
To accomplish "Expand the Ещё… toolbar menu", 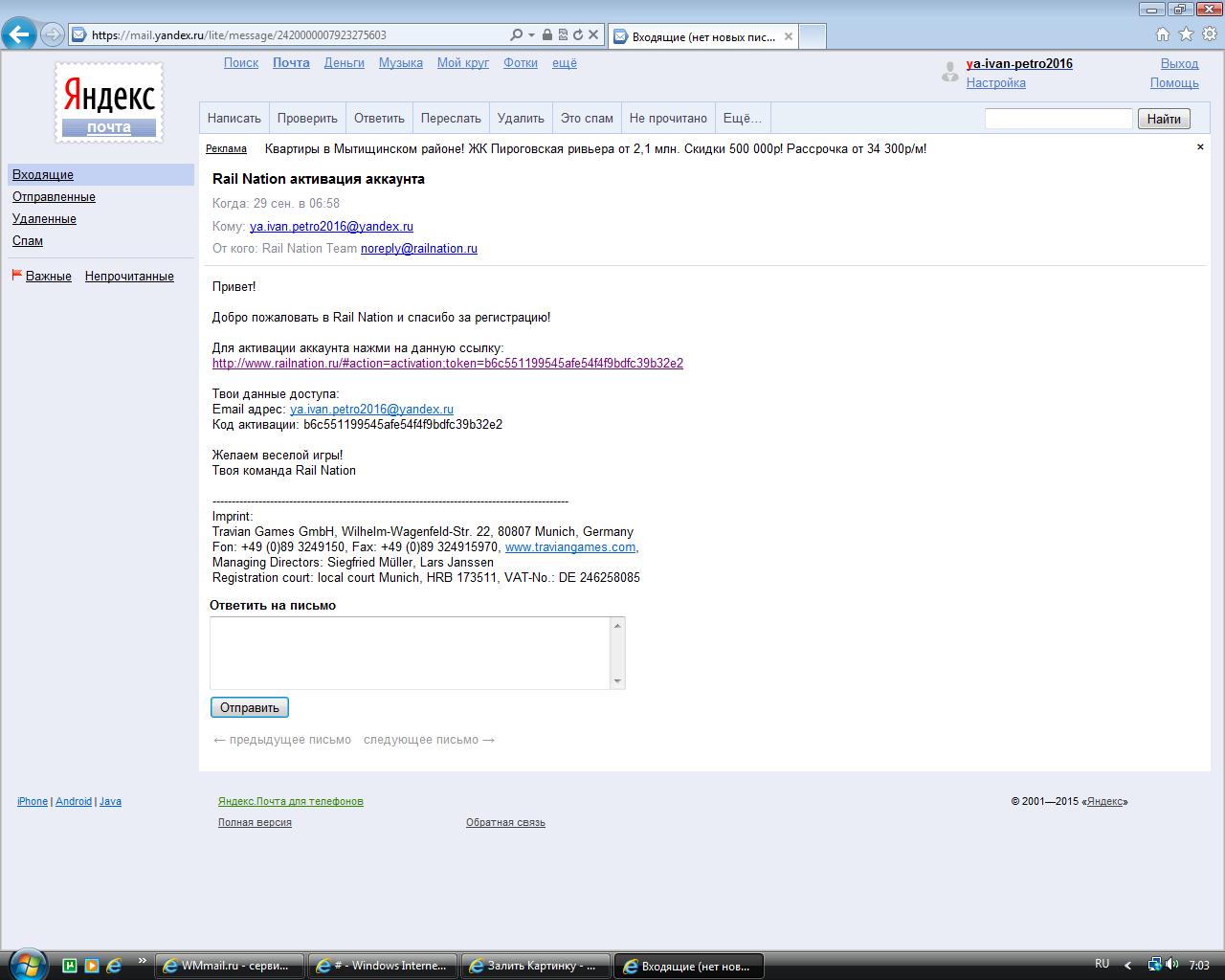I will 743,119.
